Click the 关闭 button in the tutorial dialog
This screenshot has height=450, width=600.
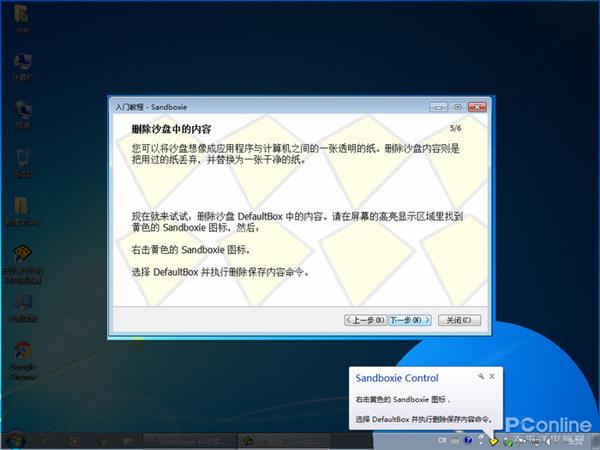[459, 320]
